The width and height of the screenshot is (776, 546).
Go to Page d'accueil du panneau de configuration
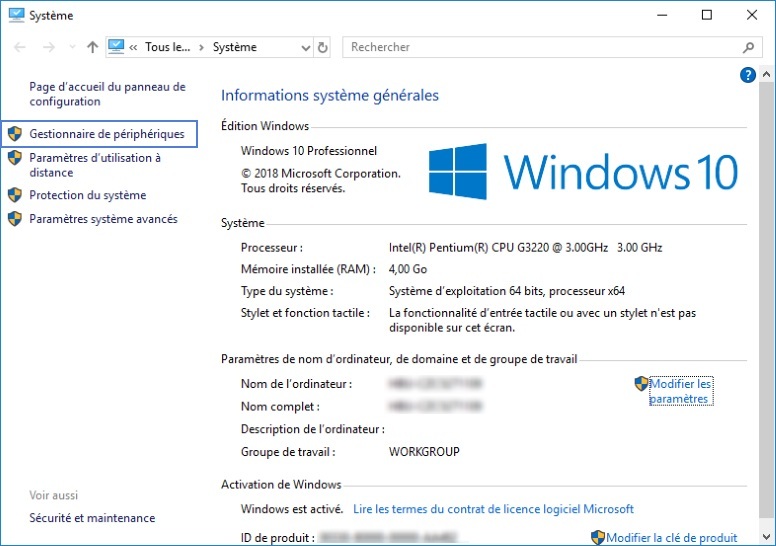107,94
